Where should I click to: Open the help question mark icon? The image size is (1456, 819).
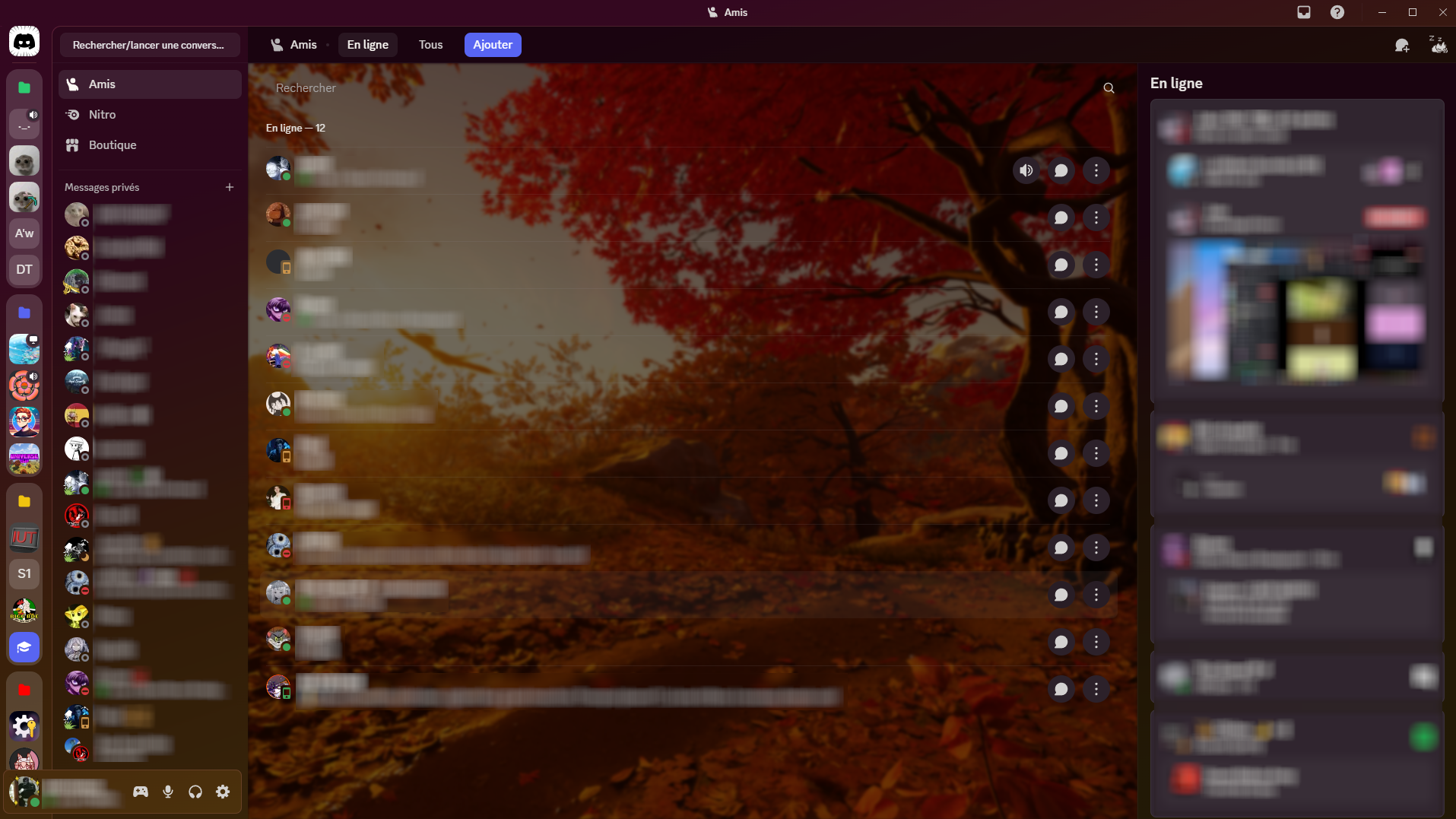(x=1338, y=12)
